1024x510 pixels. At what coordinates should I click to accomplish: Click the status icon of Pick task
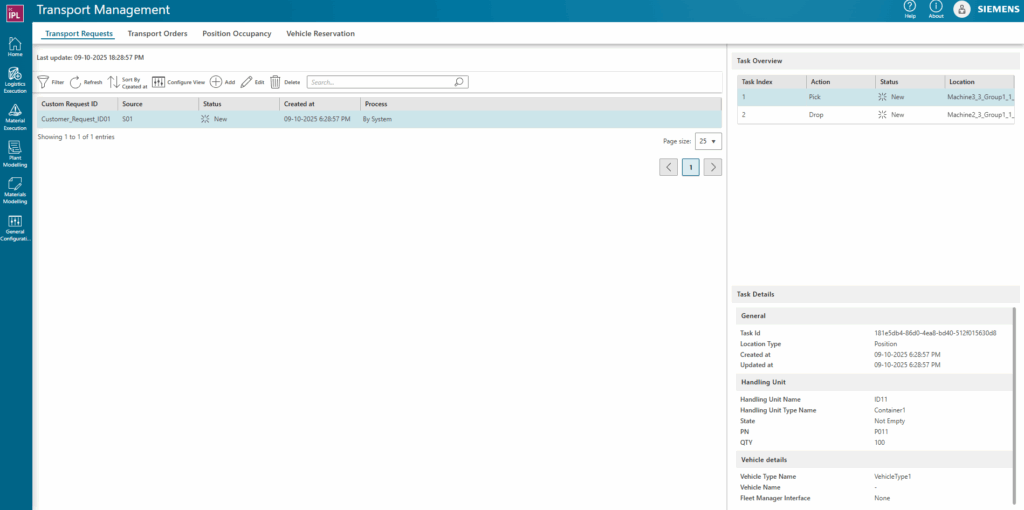(x=882, y=97)
